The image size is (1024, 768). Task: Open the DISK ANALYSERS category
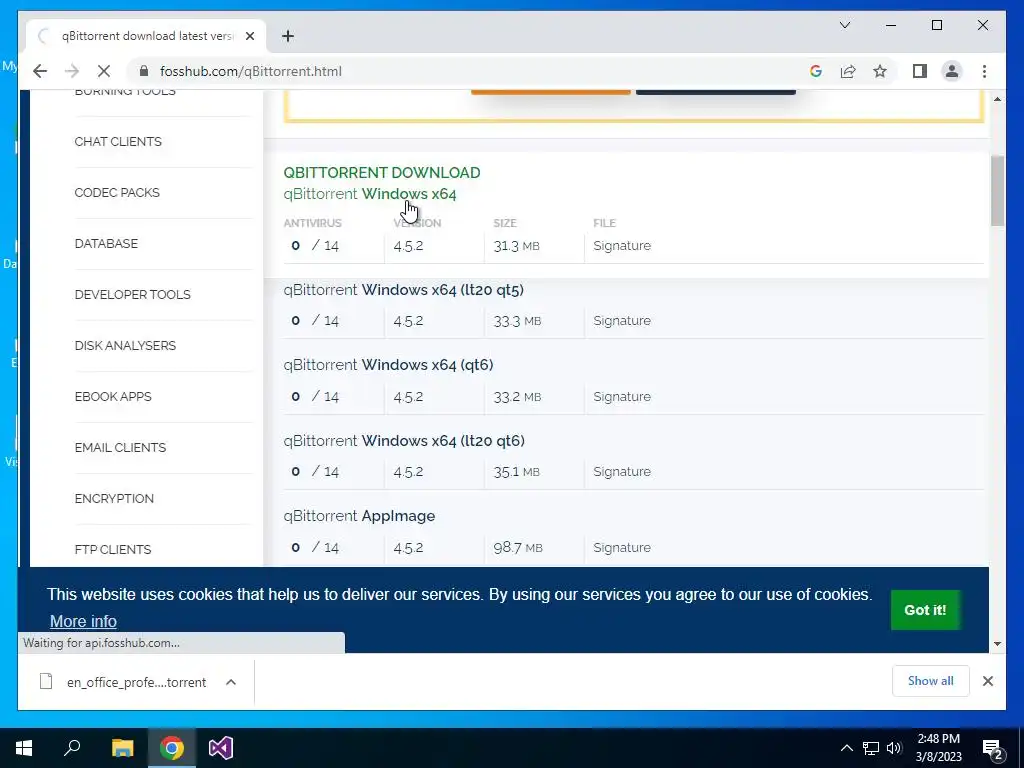tap(125, 345)
